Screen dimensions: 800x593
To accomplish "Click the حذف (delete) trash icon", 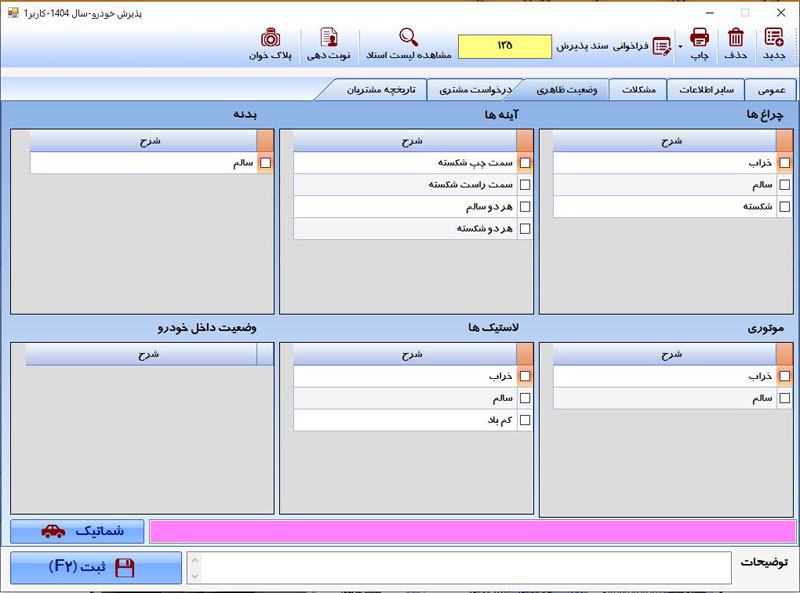I will pos(735,38).
